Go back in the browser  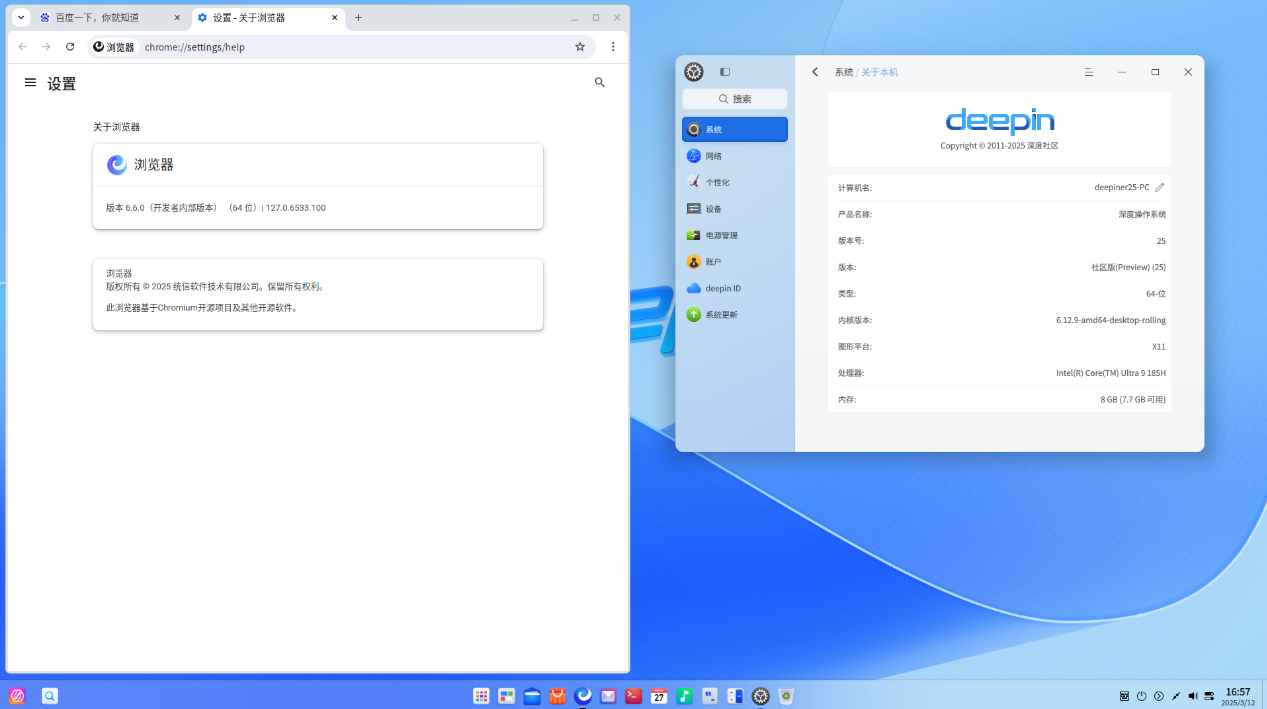23,47
